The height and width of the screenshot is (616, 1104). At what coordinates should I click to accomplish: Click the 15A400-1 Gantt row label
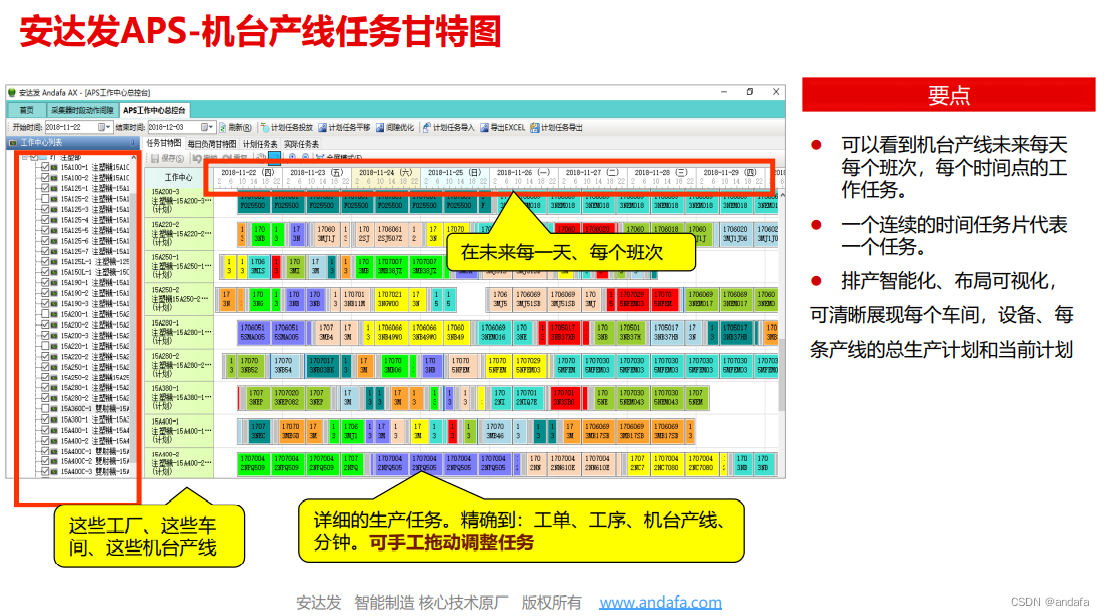(x=180, y=430)
